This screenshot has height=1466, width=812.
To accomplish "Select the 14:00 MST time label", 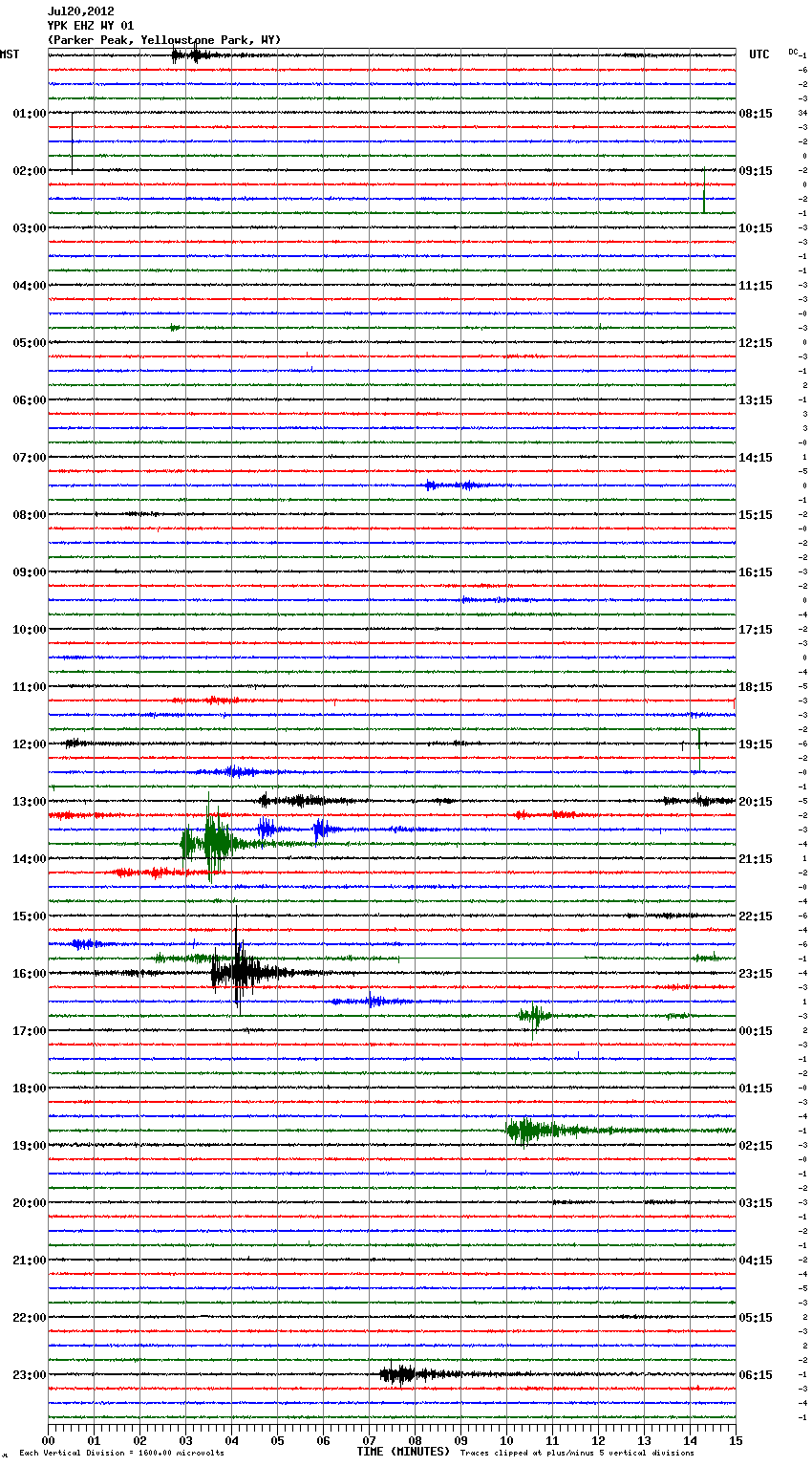I will tap(30, 859).
